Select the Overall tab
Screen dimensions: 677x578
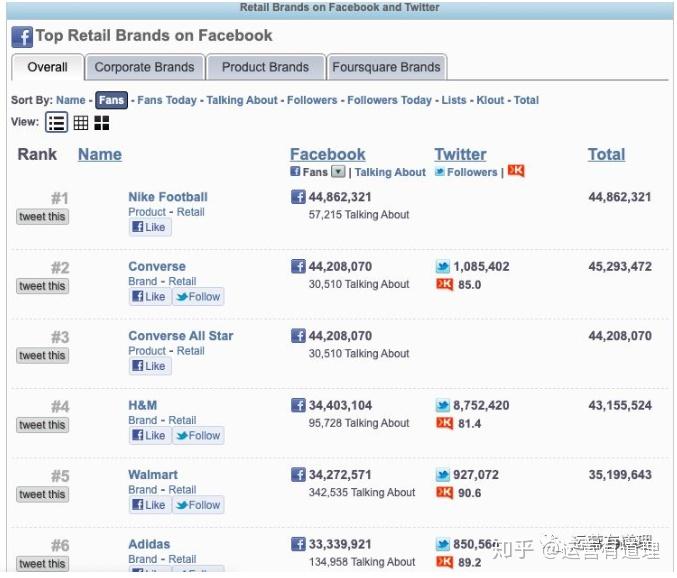47,67
